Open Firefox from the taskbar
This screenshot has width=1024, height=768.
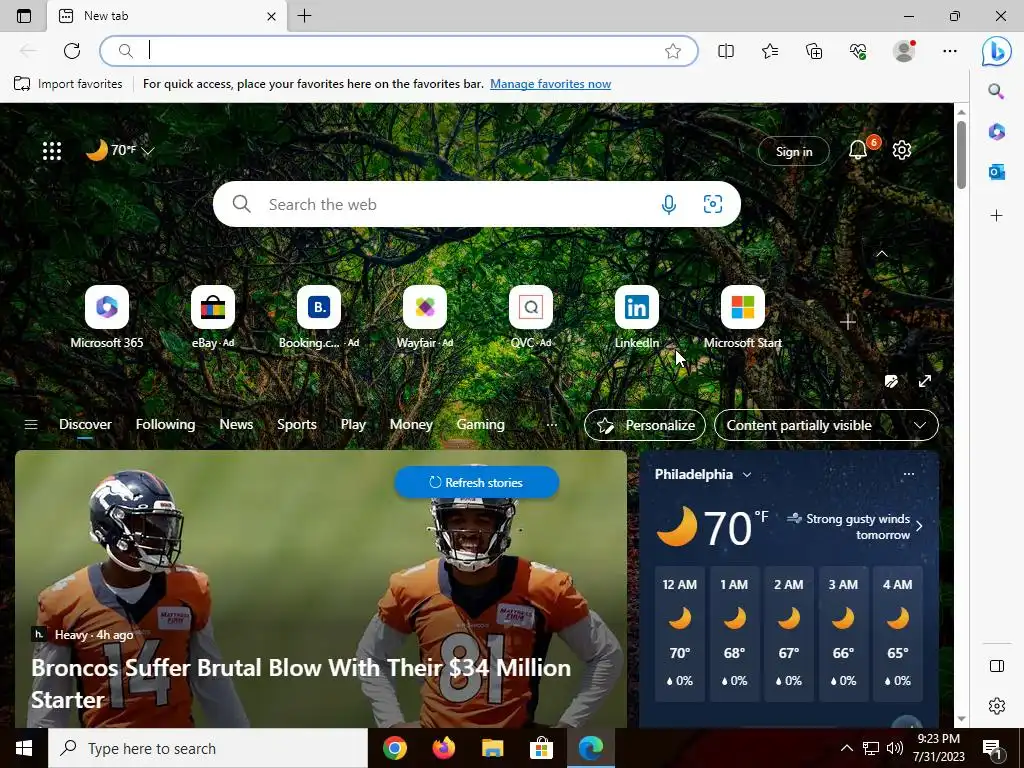pyautogui.click(x=443, y=748)
